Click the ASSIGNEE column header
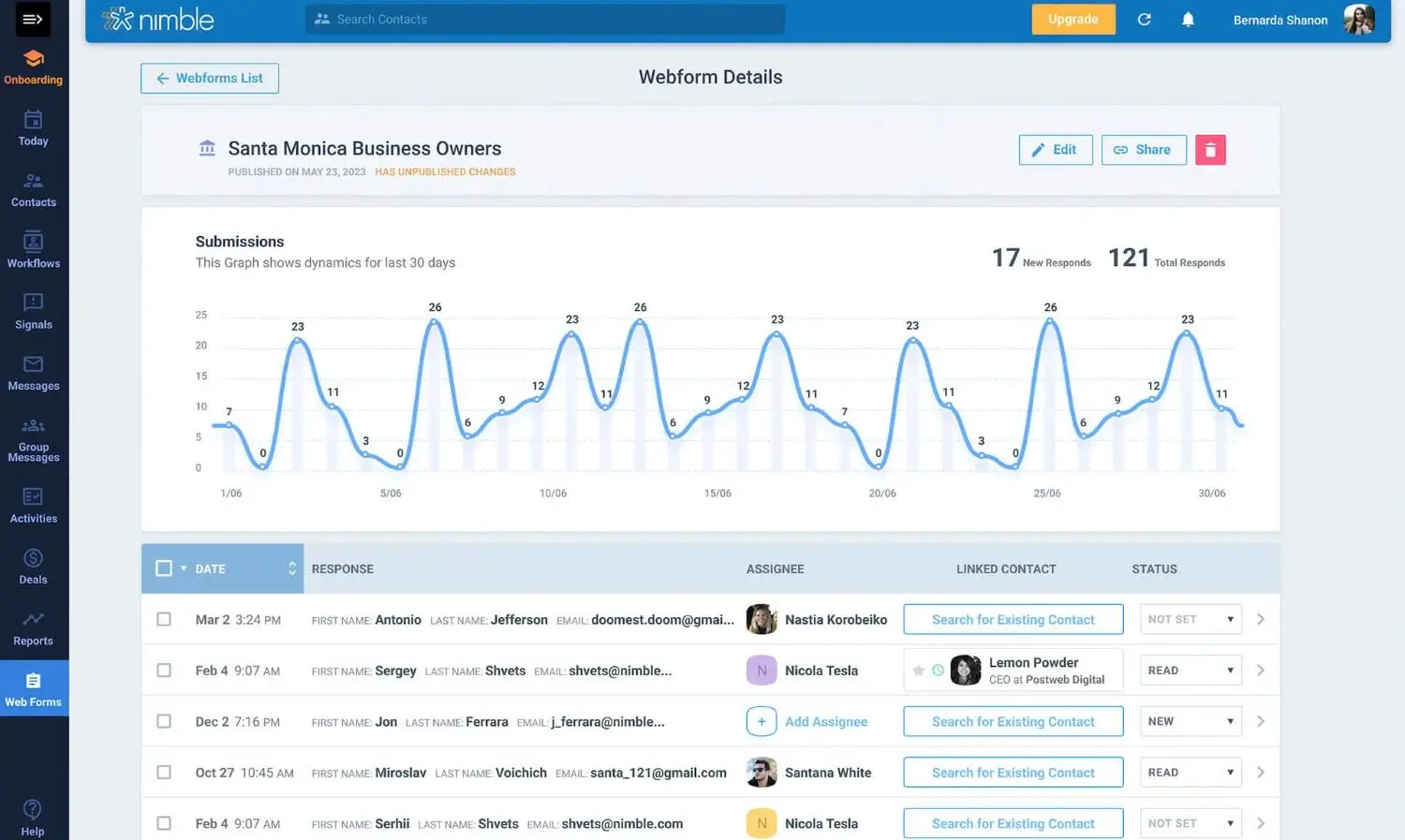Image resolution: width=1405 pixels, height=840 pixels. (776, 569)
